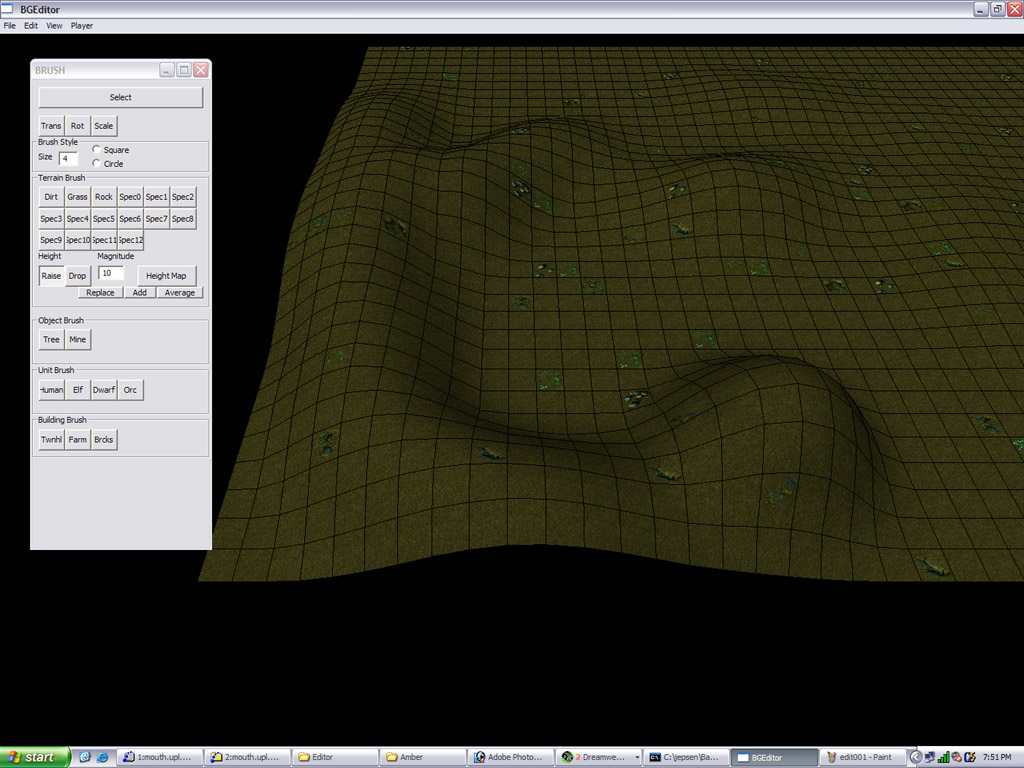
Task: Open the File menu
Action: [x=10, y=26]
